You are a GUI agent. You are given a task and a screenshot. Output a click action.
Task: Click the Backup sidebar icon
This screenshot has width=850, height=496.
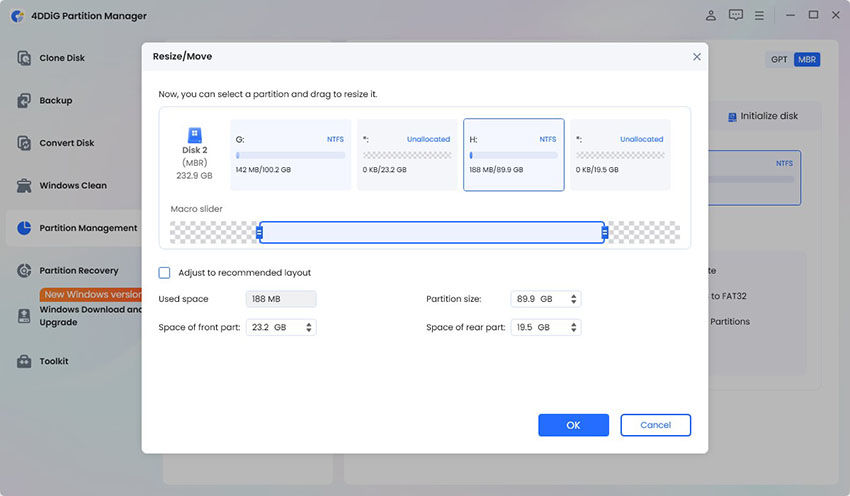click(x=24, y=100)
